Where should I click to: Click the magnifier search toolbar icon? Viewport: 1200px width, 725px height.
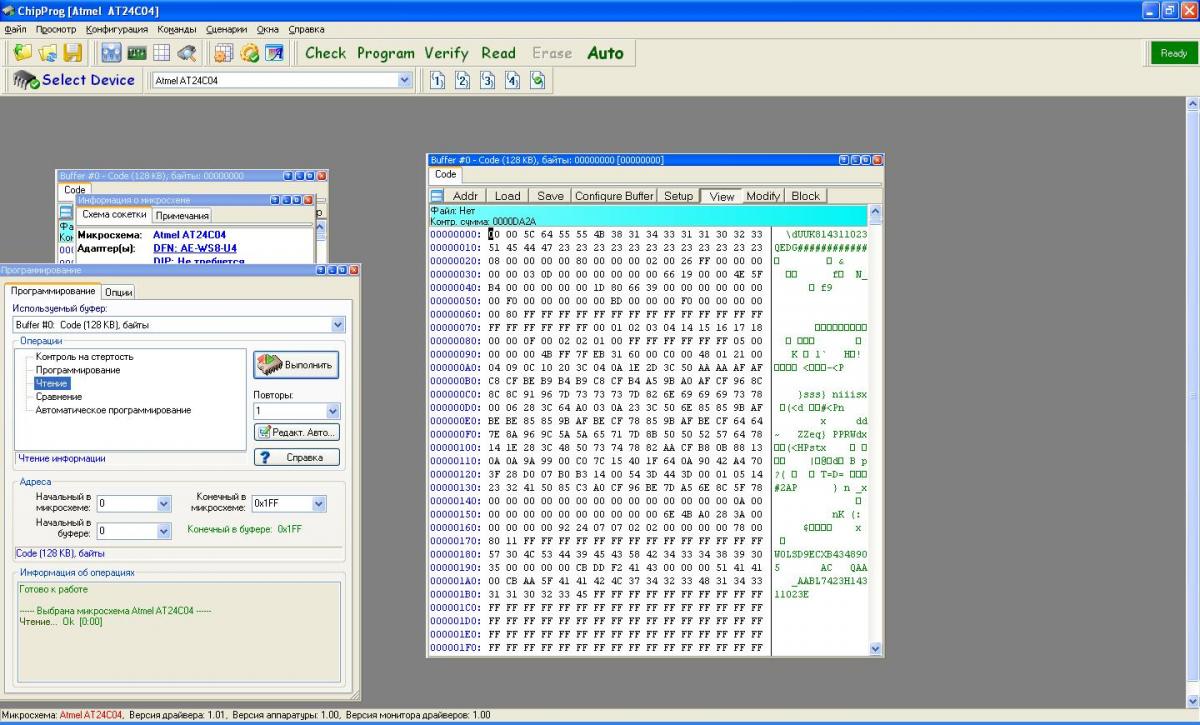[186, 53]
